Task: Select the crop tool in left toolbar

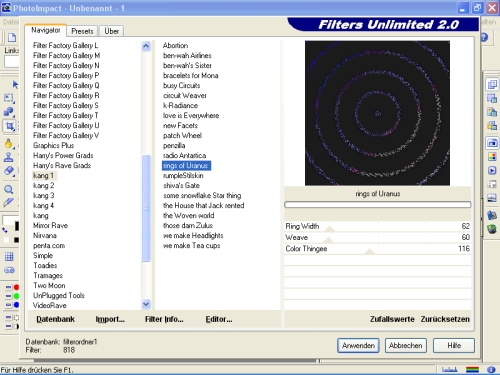Action: tap(9, 126)
